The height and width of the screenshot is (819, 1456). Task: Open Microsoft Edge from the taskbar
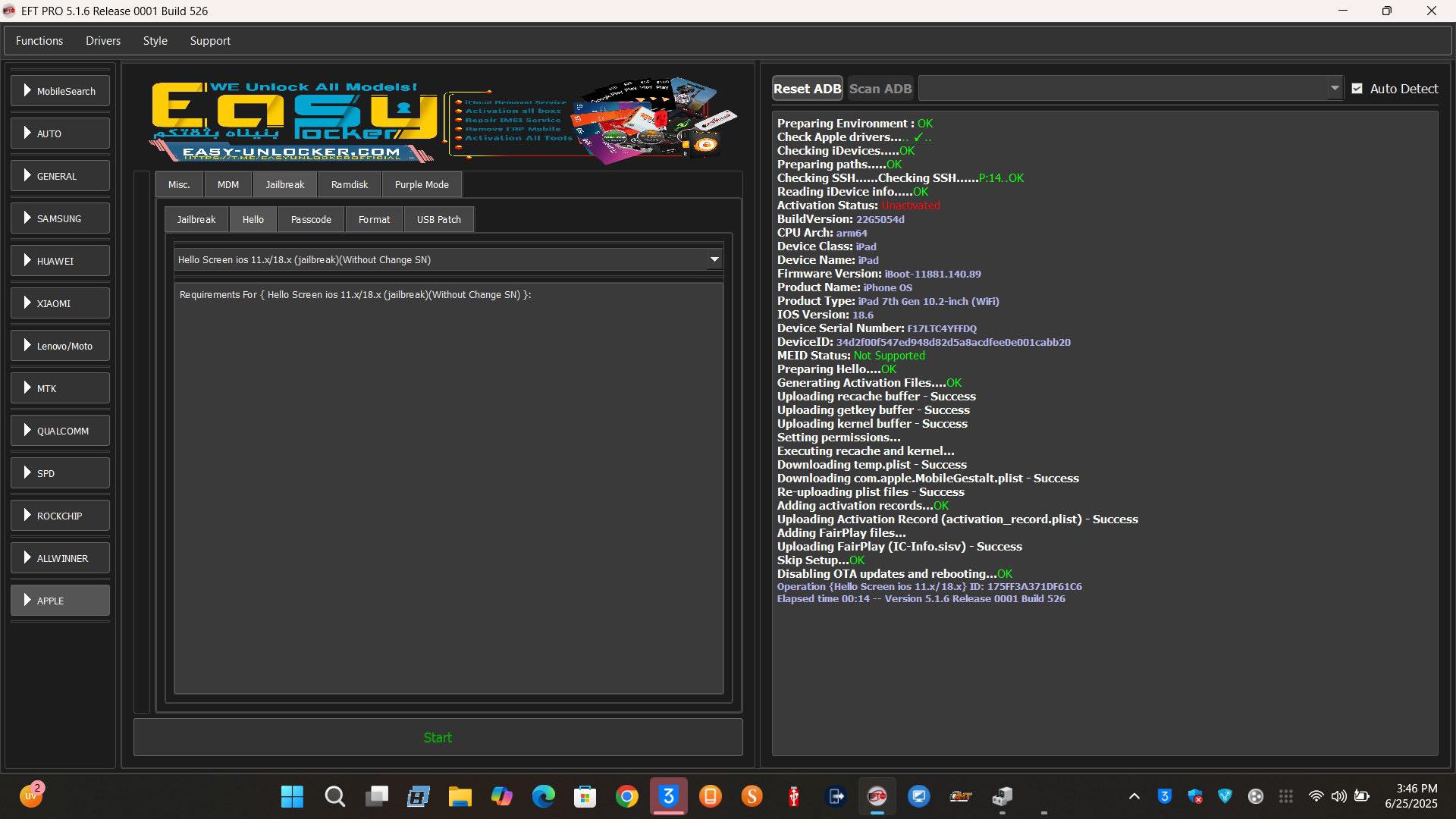coord(543,796)
